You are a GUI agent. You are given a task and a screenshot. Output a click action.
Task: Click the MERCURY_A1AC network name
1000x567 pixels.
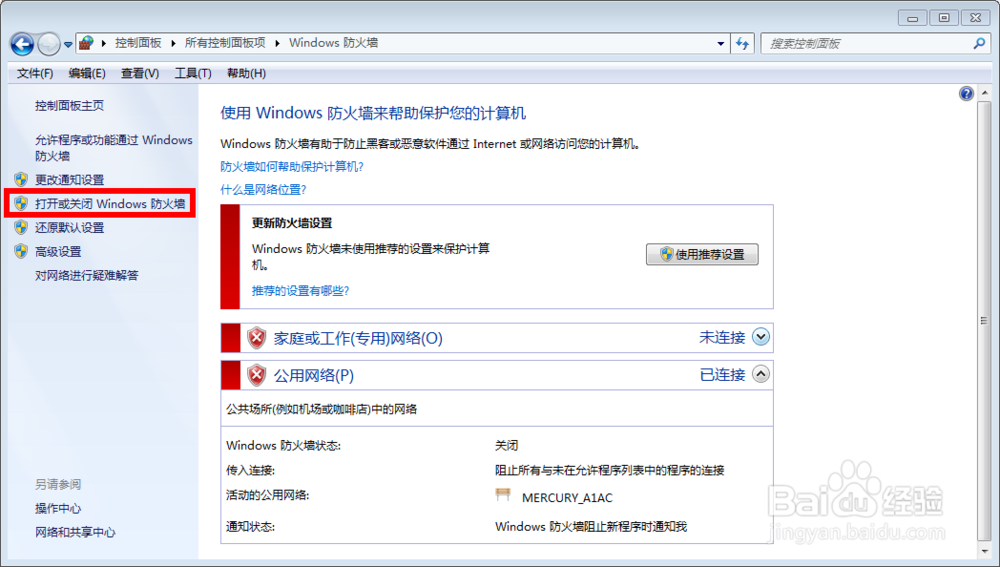pyautogui.click(x=567, y=497)
